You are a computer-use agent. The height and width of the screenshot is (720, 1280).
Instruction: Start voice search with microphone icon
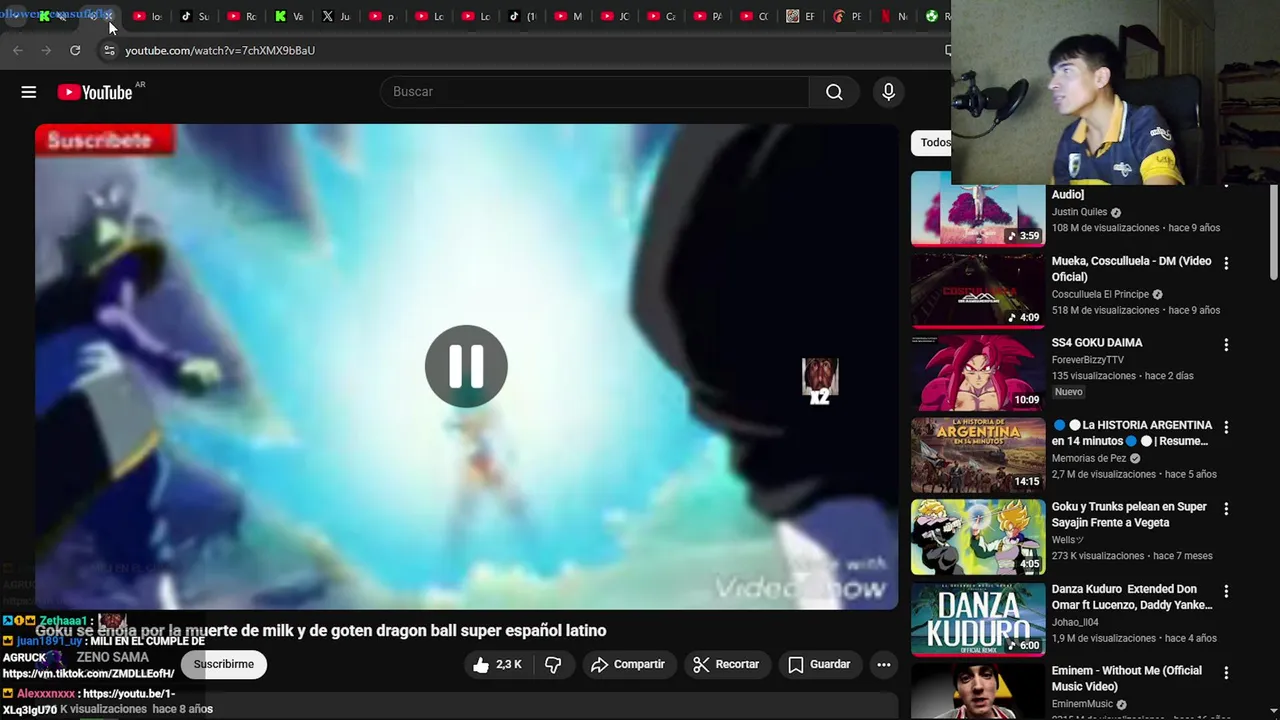click(x=888, y=92)
